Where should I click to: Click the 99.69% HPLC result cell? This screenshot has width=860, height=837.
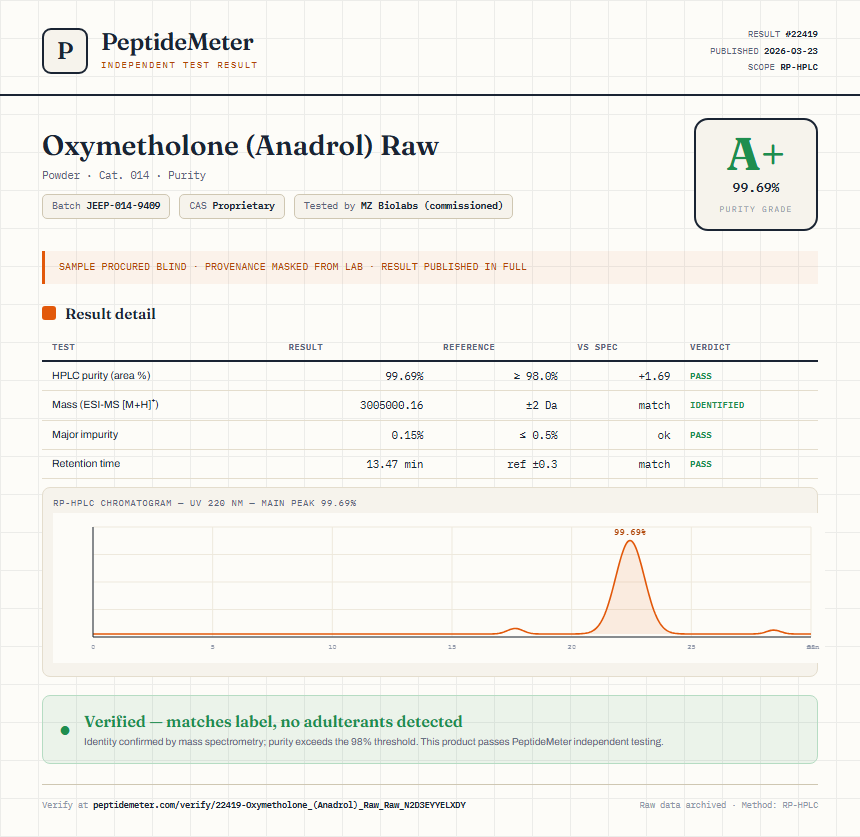tap(404, 376)
